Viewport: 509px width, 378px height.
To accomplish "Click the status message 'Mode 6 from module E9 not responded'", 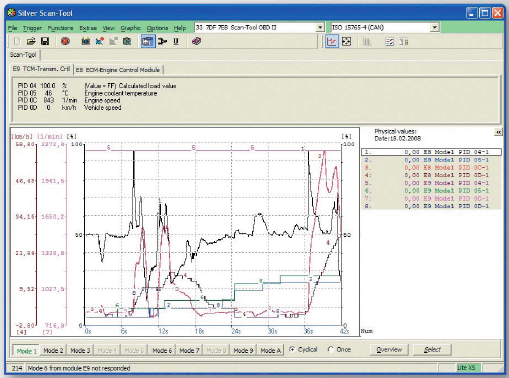I will click(79, 368).
